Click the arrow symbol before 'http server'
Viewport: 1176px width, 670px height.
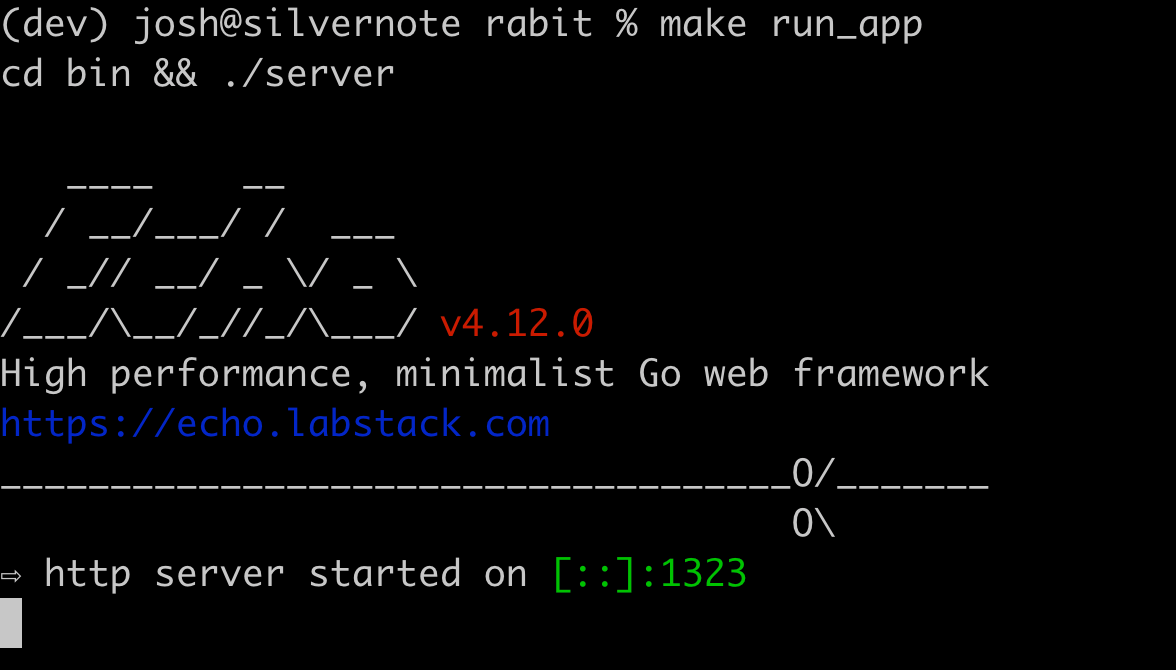pyautogui.click(x=11, y=576)
